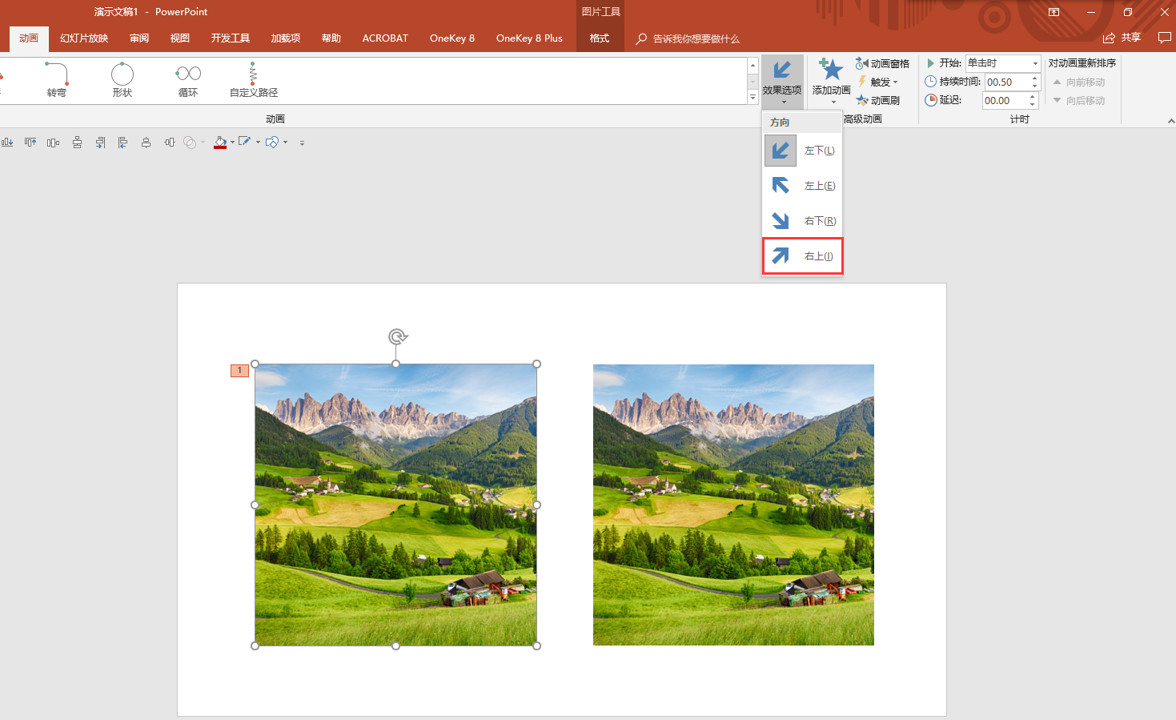This screenshot has width=1176, height=720.
Task: Switch to the 幻灯片放映 tab
Action: 84,38
